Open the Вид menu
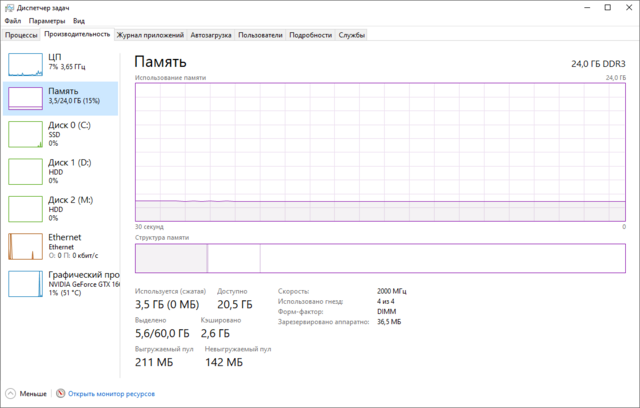The image size is (640, 408). point(79,20)
